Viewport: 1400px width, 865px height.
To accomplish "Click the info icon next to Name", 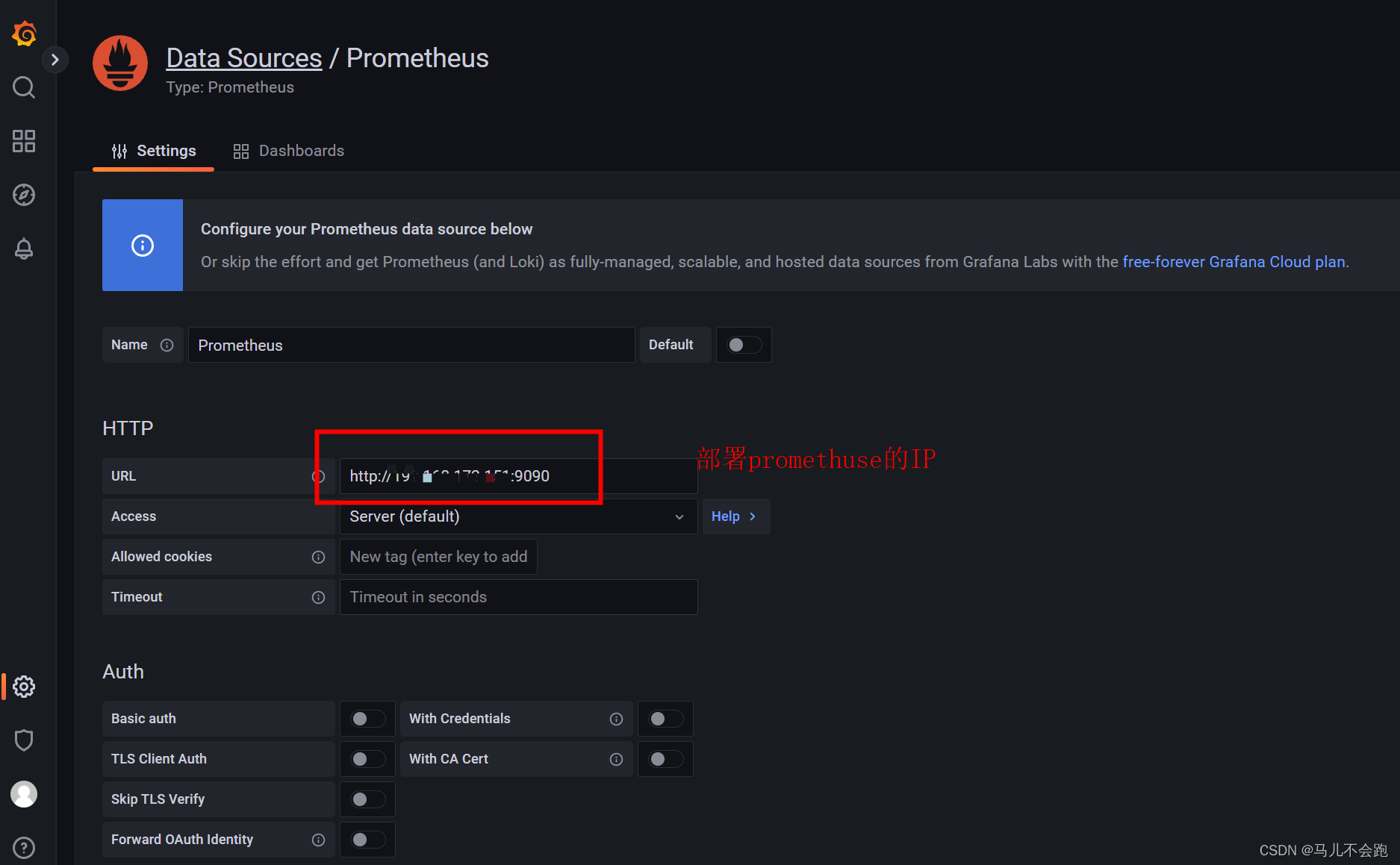I will pyautogui.click(x=167, y=345).
